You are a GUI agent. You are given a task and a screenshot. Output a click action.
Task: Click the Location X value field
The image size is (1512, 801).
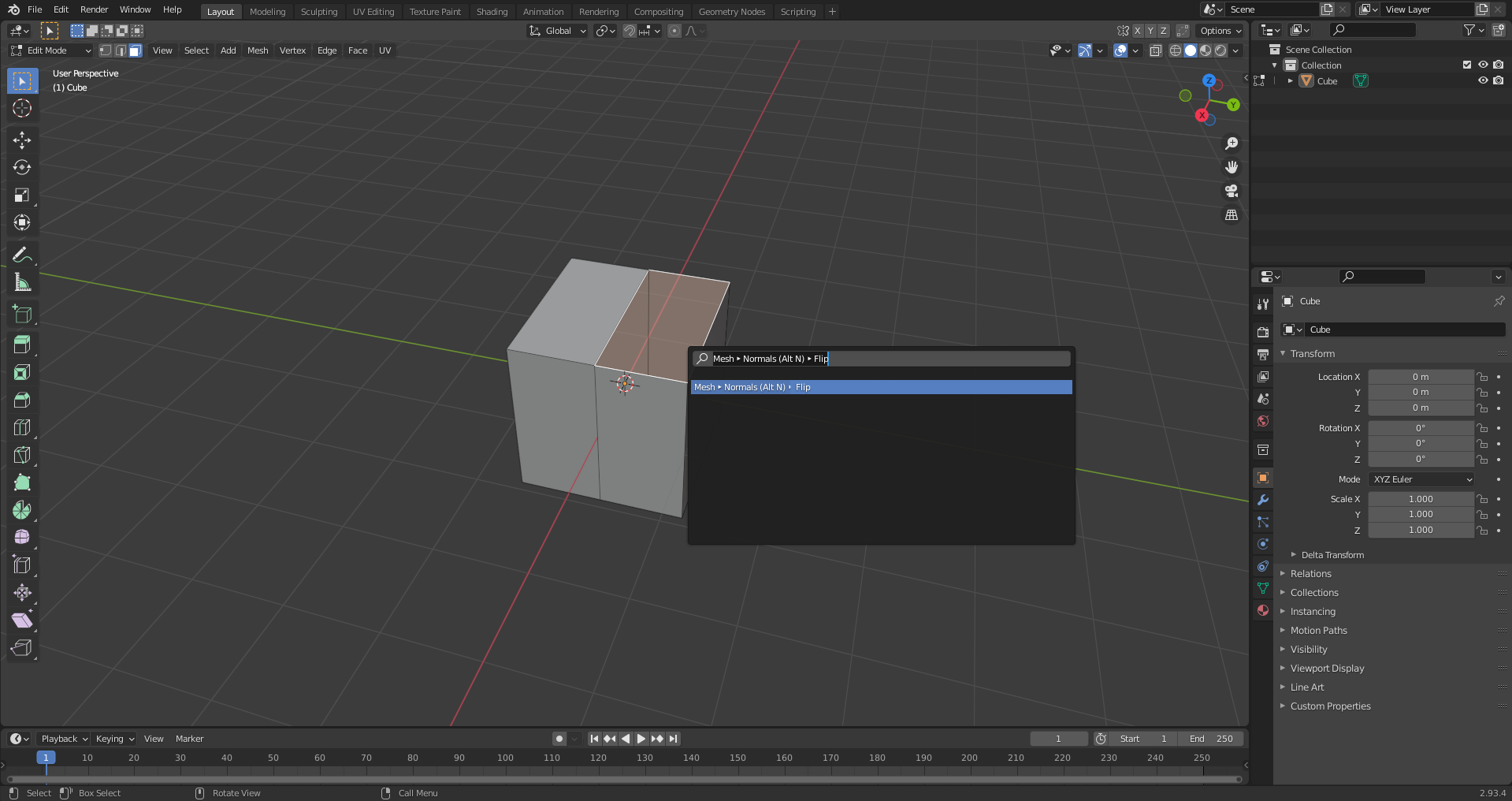point(1421,377)
